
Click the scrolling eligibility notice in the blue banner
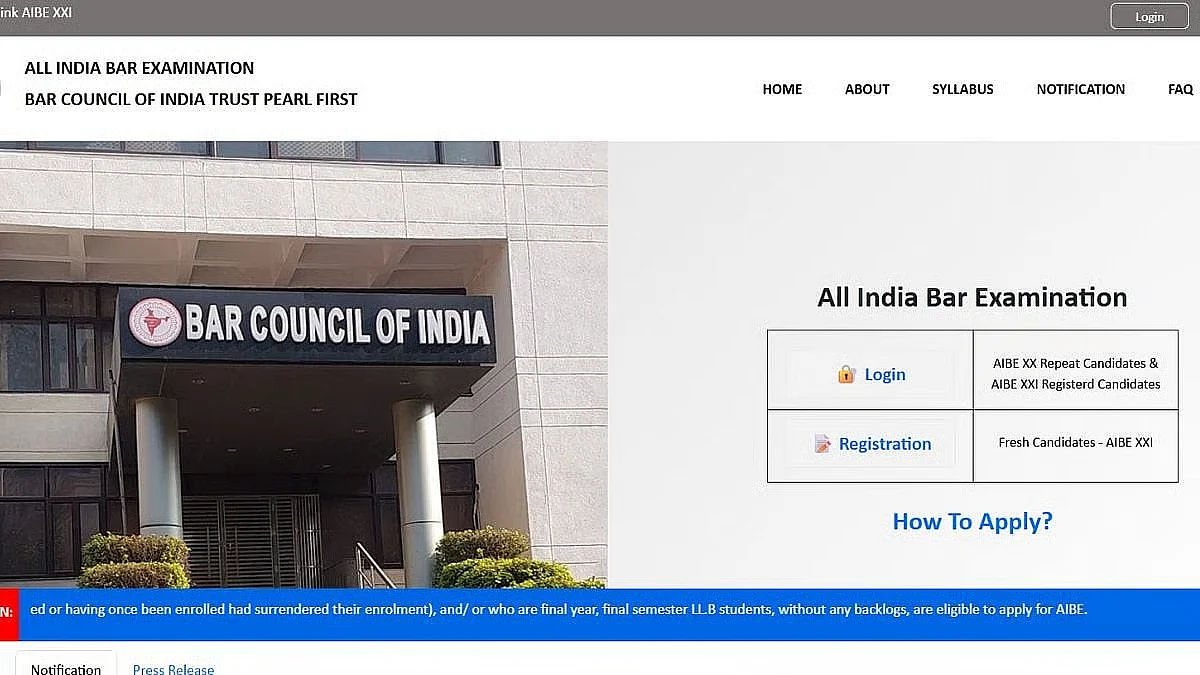pos(558,609)
